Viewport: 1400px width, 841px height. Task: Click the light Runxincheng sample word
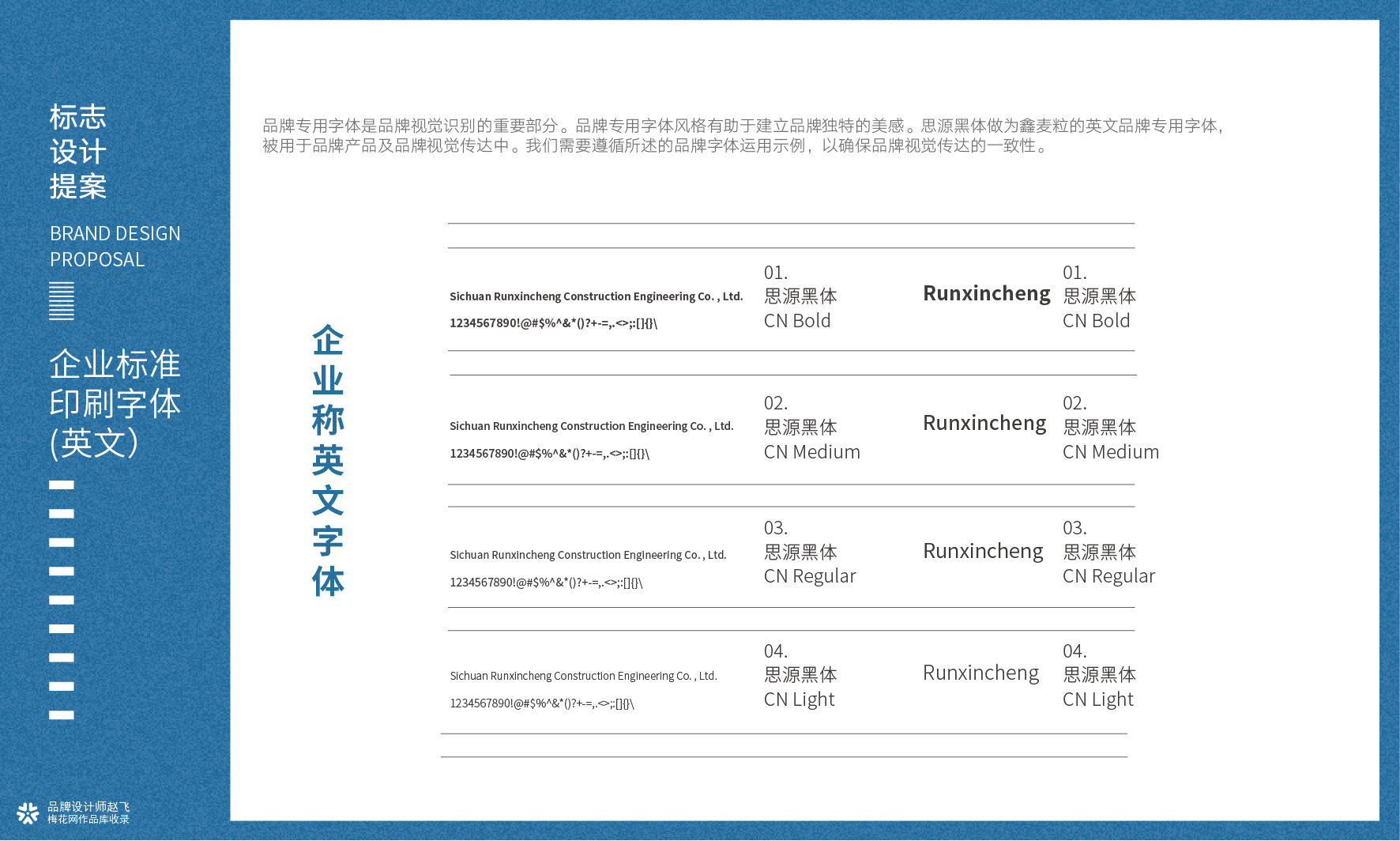980,673
